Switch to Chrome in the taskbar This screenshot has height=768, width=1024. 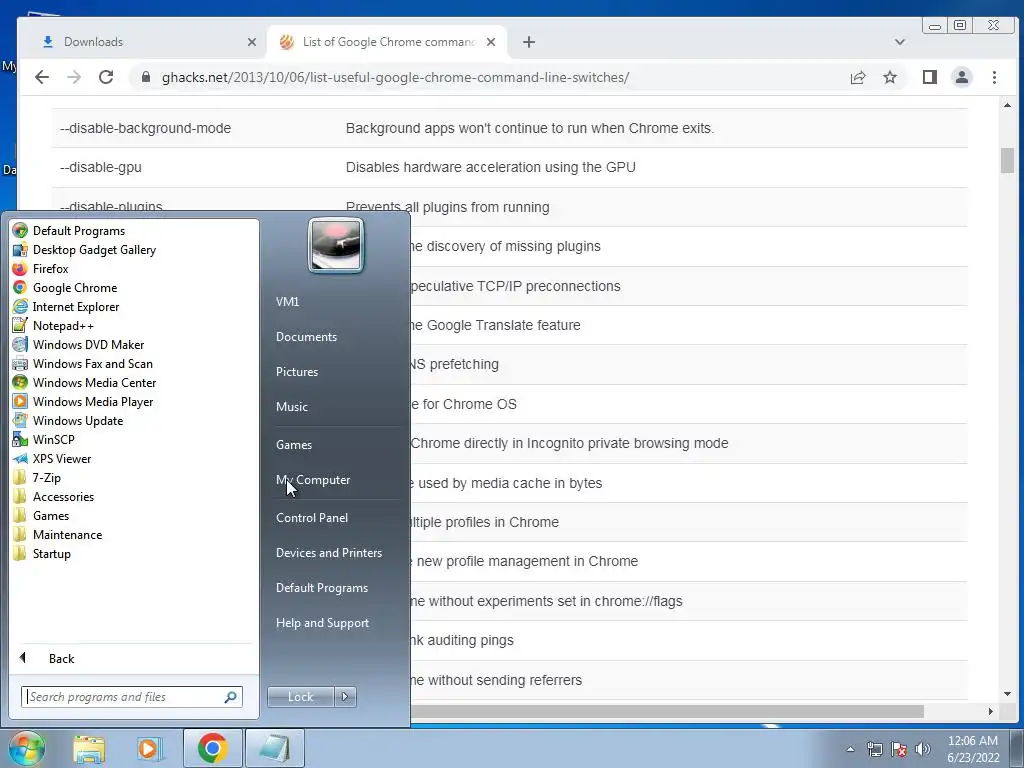[212, 748]
